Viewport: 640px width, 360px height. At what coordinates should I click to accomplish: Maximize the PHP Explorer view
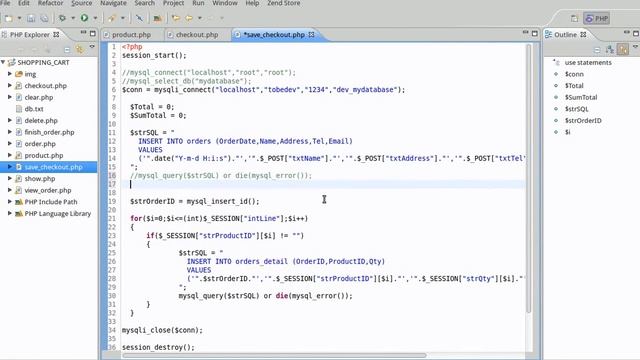tap(93, 33)
